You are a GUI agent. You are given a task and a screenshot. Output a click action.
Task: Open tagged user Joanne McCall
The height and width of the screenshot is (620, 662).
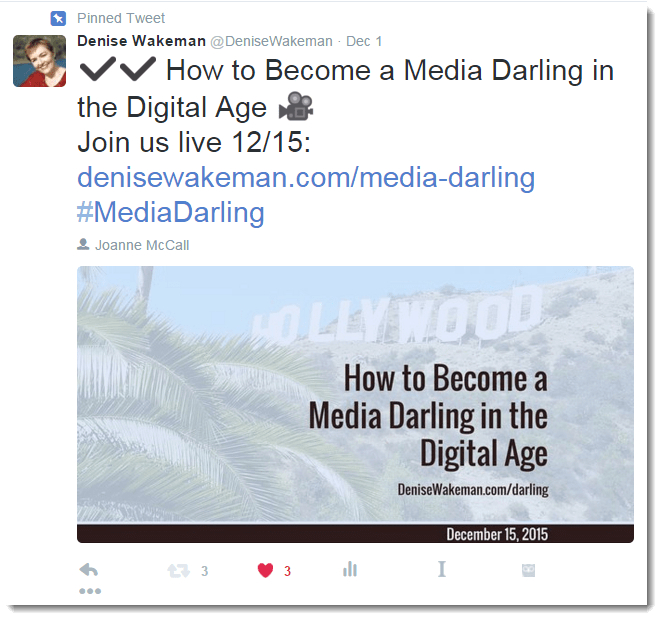pos(142,245)
